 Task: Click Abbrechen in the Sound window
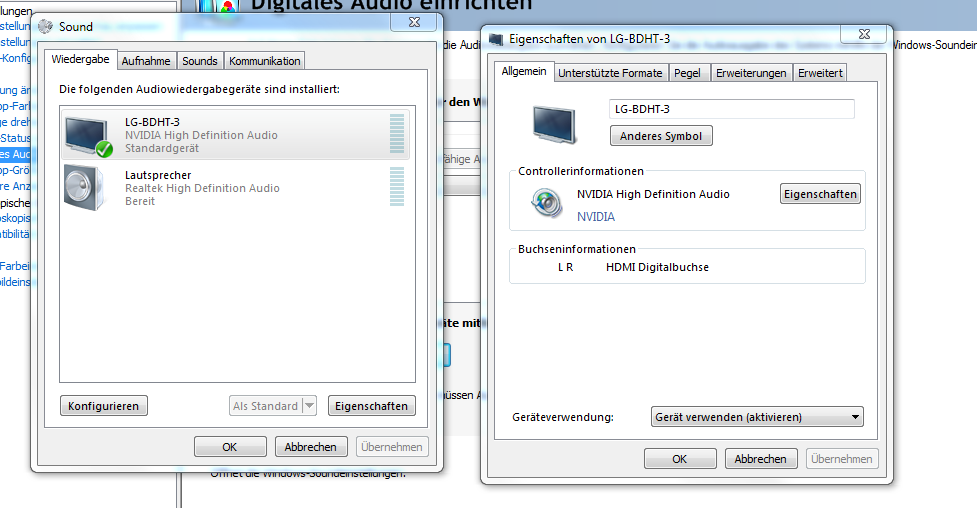click(x=310, y=447)
